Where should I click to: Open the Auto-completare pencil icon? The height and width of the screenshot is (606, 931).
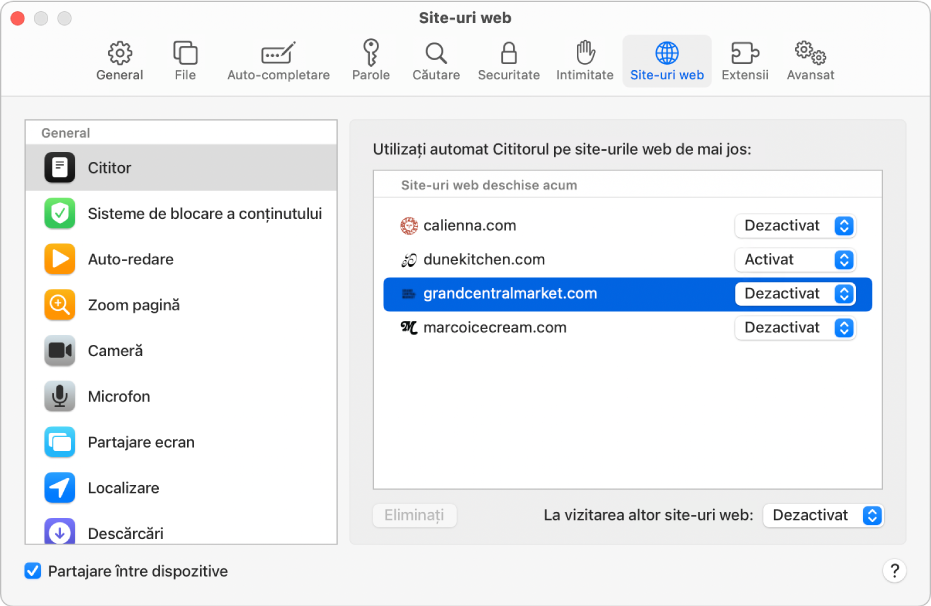278,53
